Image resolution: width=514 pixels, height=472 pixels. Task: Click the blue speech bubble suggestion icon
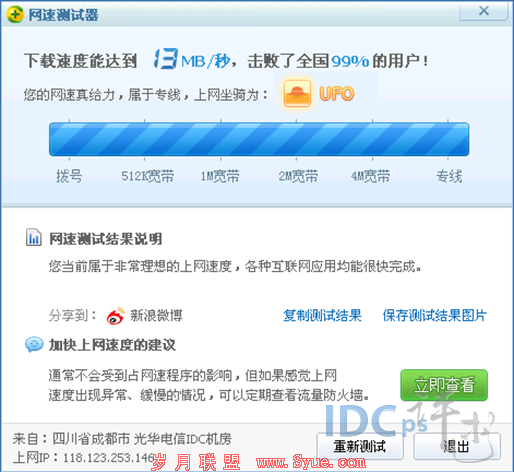[x=34, y=344]
